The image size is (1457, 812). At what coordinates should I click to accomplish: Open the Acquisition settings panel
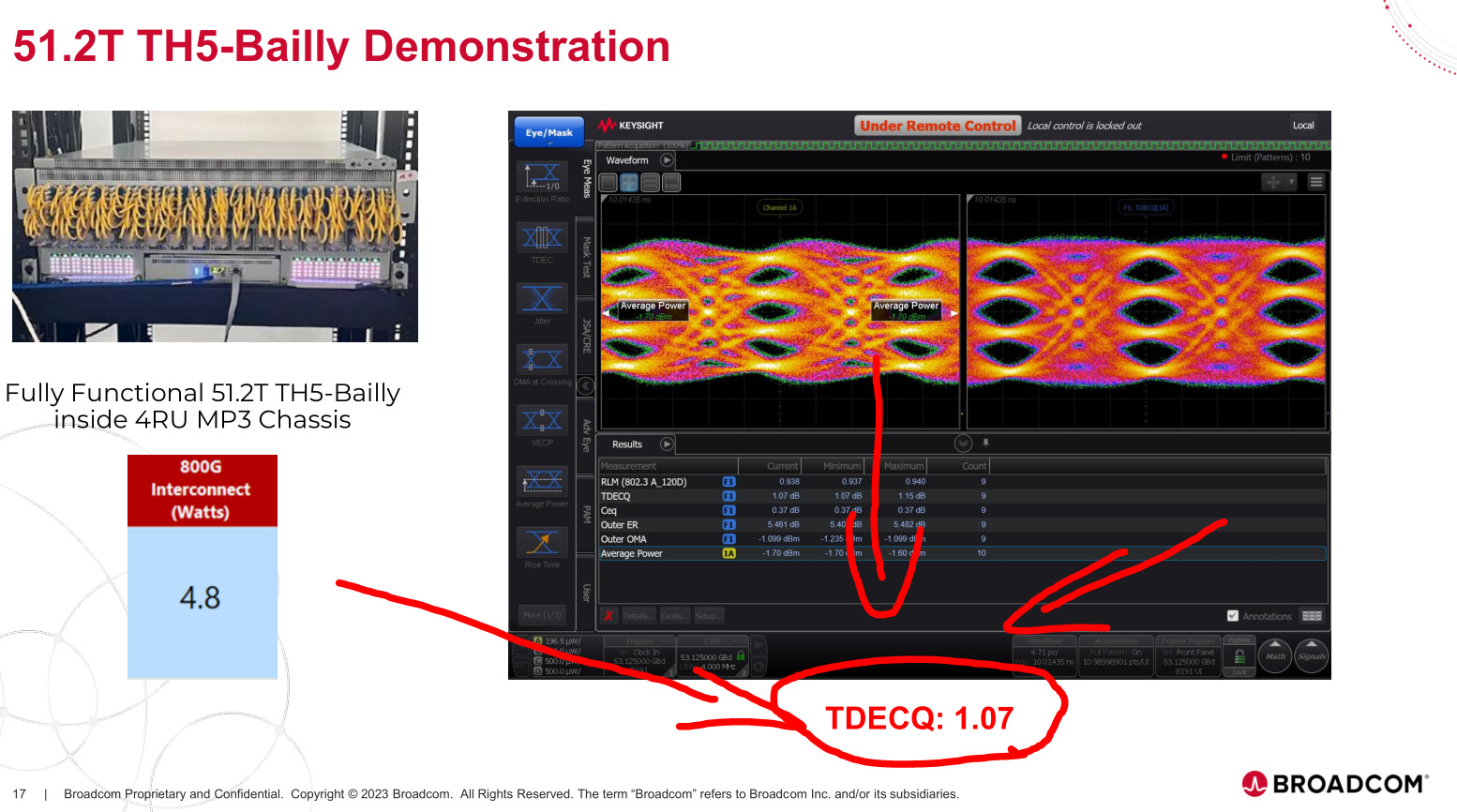point(1115,655)
